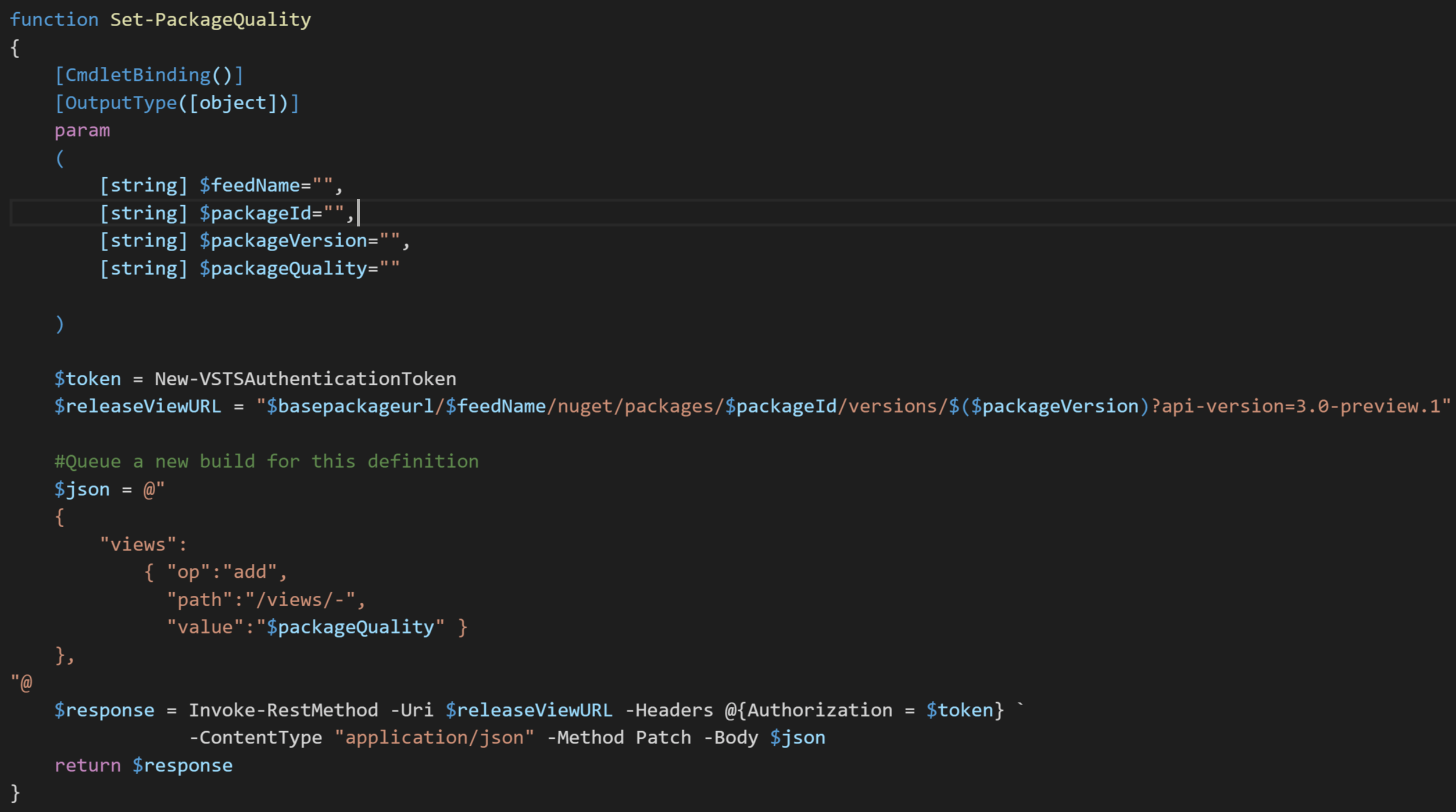
Task: Click the $packageQuality parameter declaration
Action: coord(288,269)
